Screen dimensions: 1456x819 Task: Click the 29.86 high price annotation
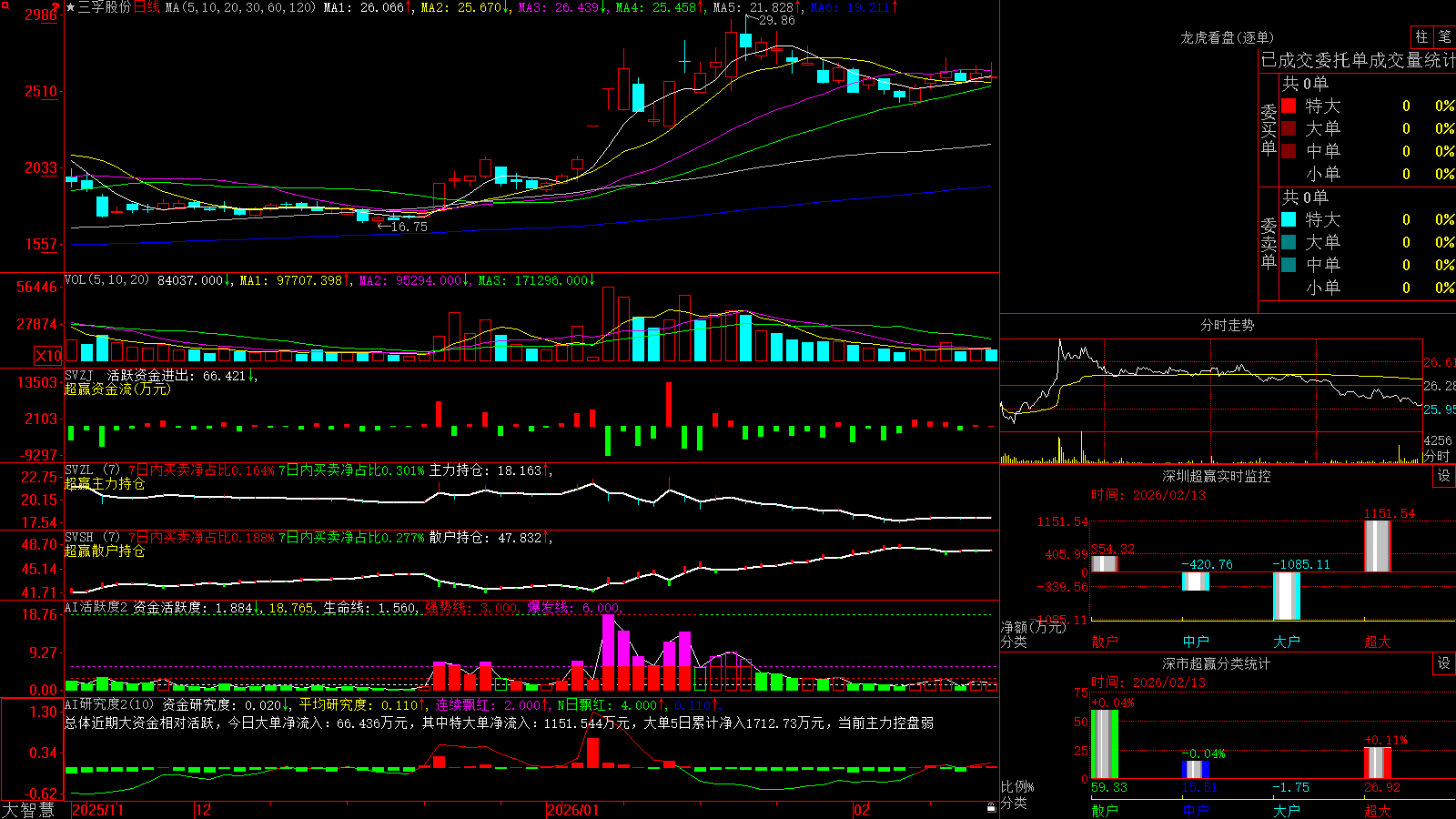(x=776, y=20)
